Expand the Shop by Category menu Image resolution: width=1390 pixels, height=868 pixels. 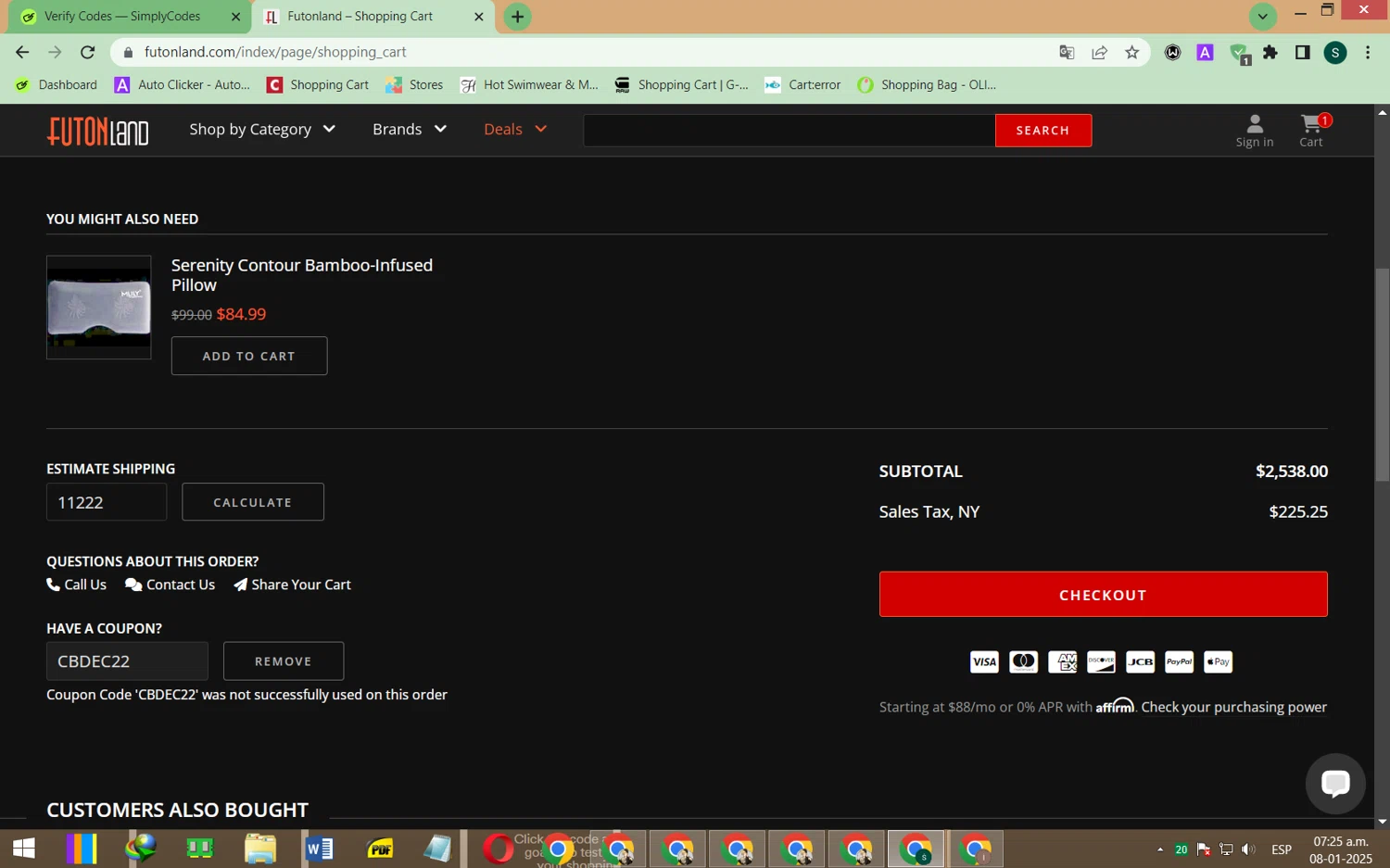point(262,130)
